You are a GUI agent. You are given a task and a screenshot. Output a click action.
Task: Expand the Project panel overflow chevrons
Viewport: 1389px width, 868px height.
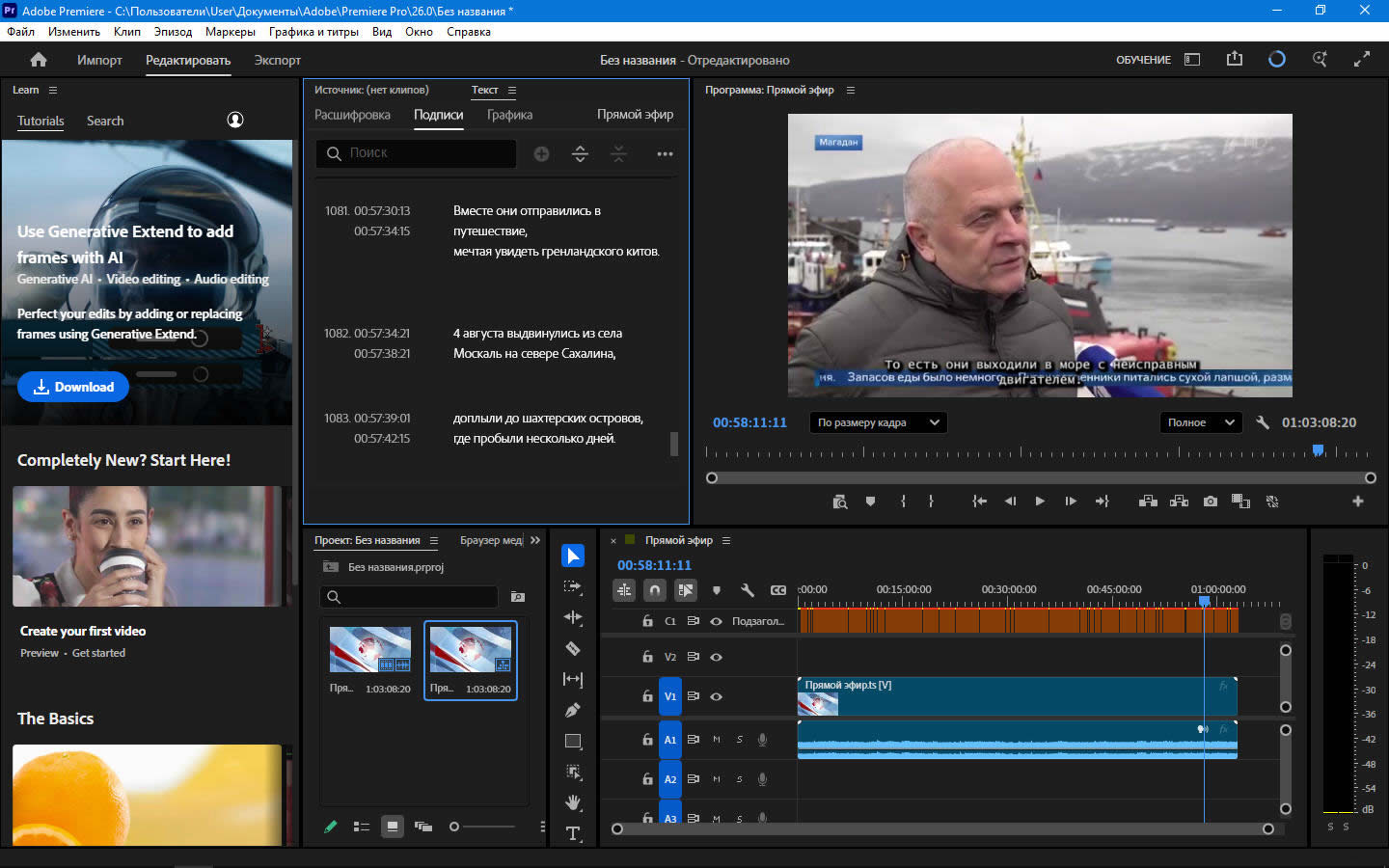pyautogui.click(x=535, y=540)
